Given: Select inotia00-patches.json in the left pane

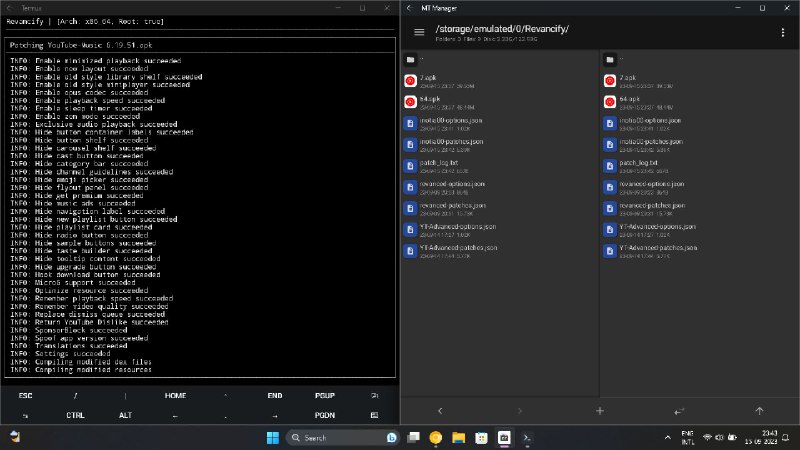Looking at the screenshot, I should (500, 145).
